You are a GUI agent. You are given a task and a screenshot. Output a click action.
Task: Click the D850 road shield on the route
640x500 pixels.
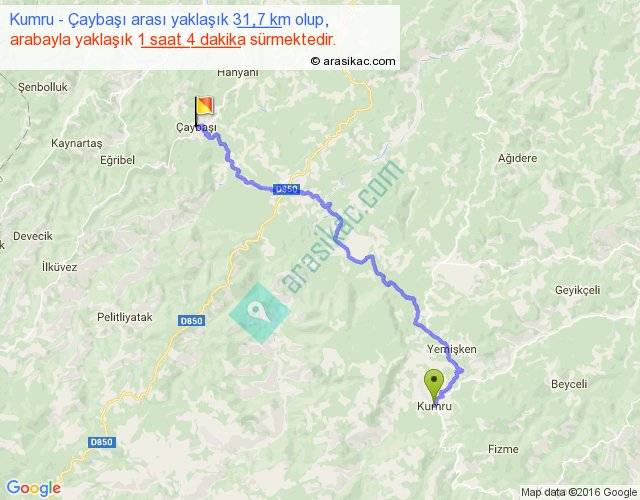[x=286, y=189]
